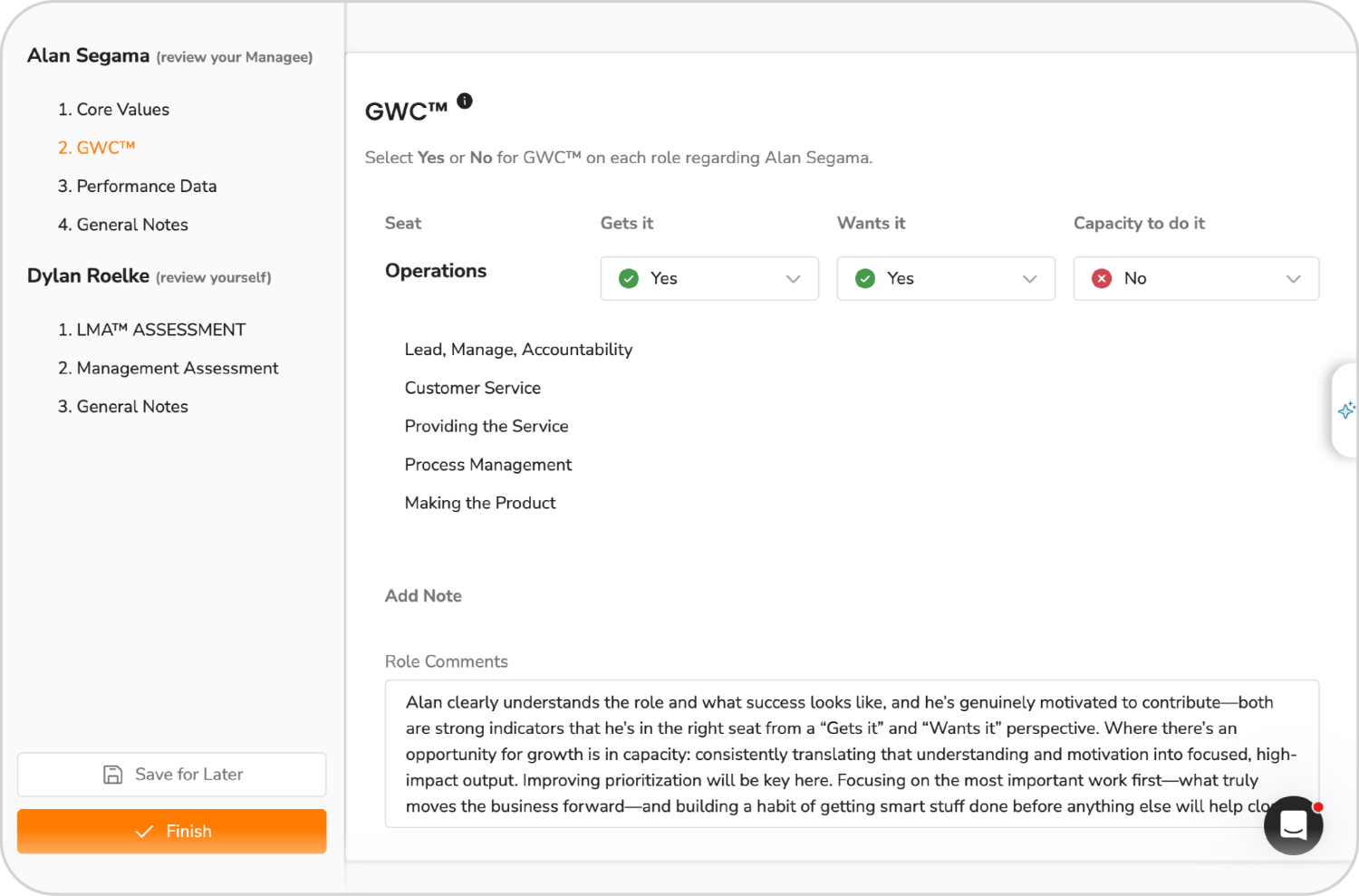Viewport: 1359px width, 896px height.
Task: Click the green check icon in Wants it
Action: coord(865,278)
